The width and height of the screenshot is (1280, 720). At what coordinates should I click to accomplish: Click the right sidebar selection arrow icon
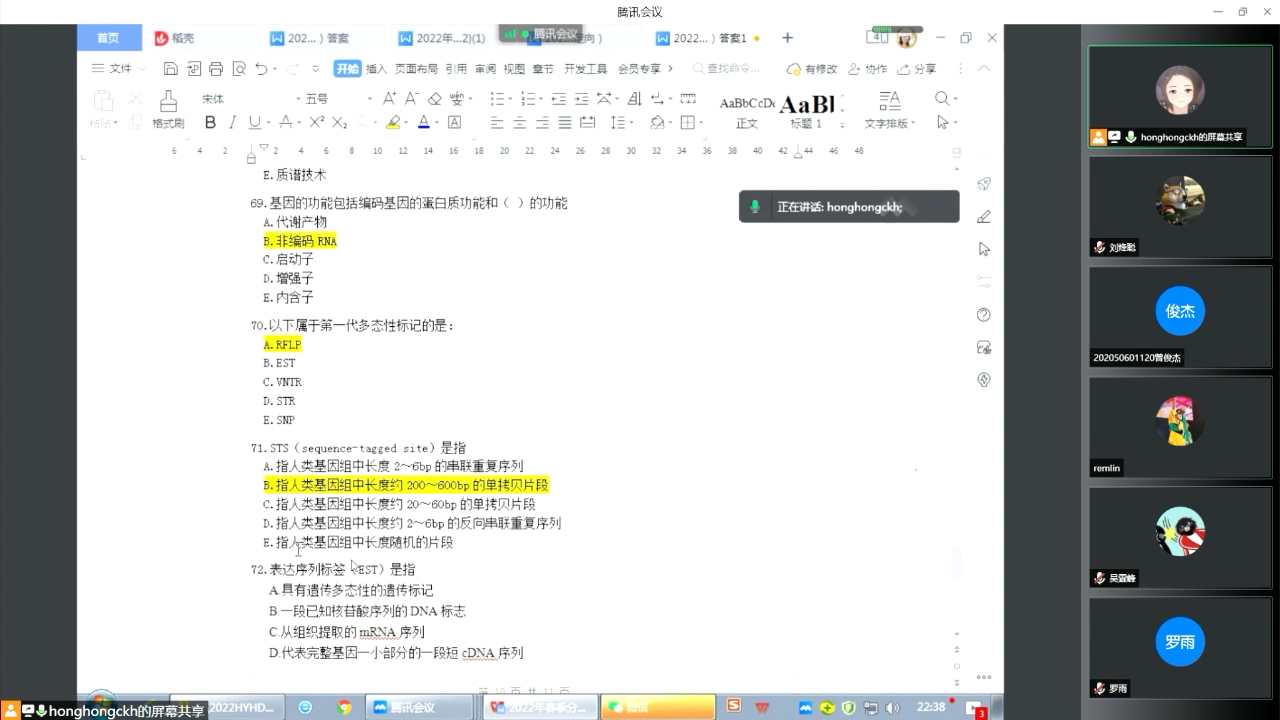pyautogui.click(x=984, y=249)
